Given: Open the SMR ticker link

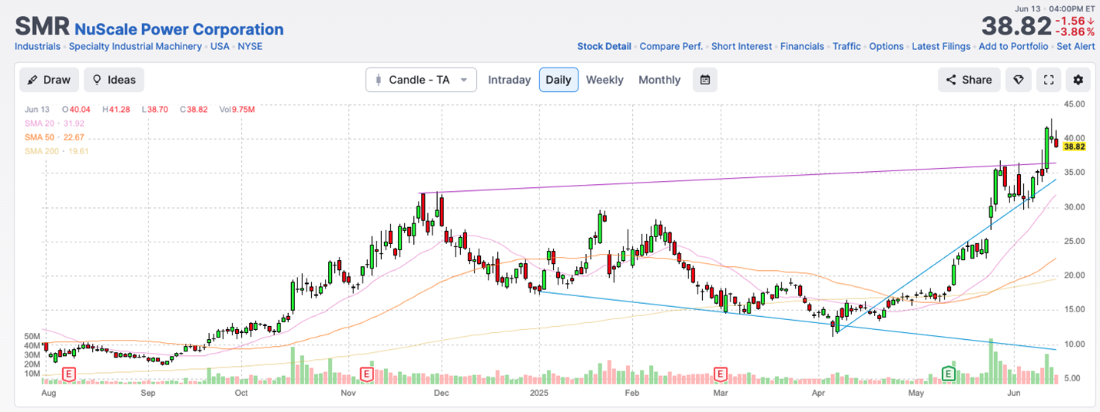Looking at the screenshot, I should (x=41, y=28).
